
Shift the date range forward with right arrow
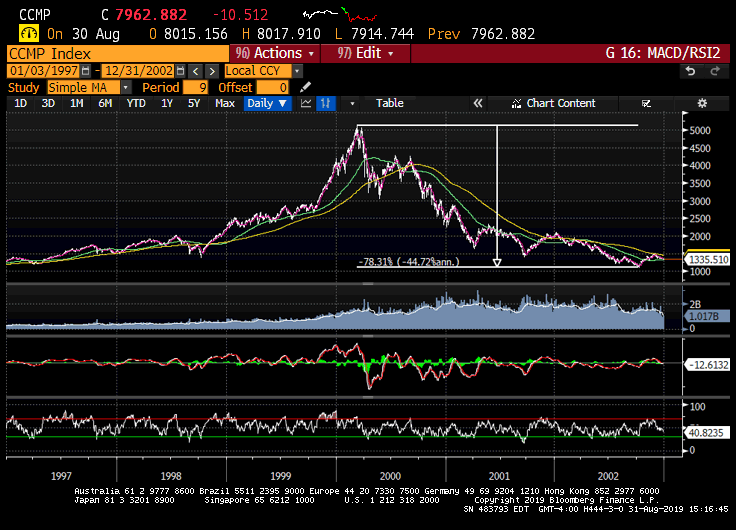pyautogui.click(x=212, y=71)
